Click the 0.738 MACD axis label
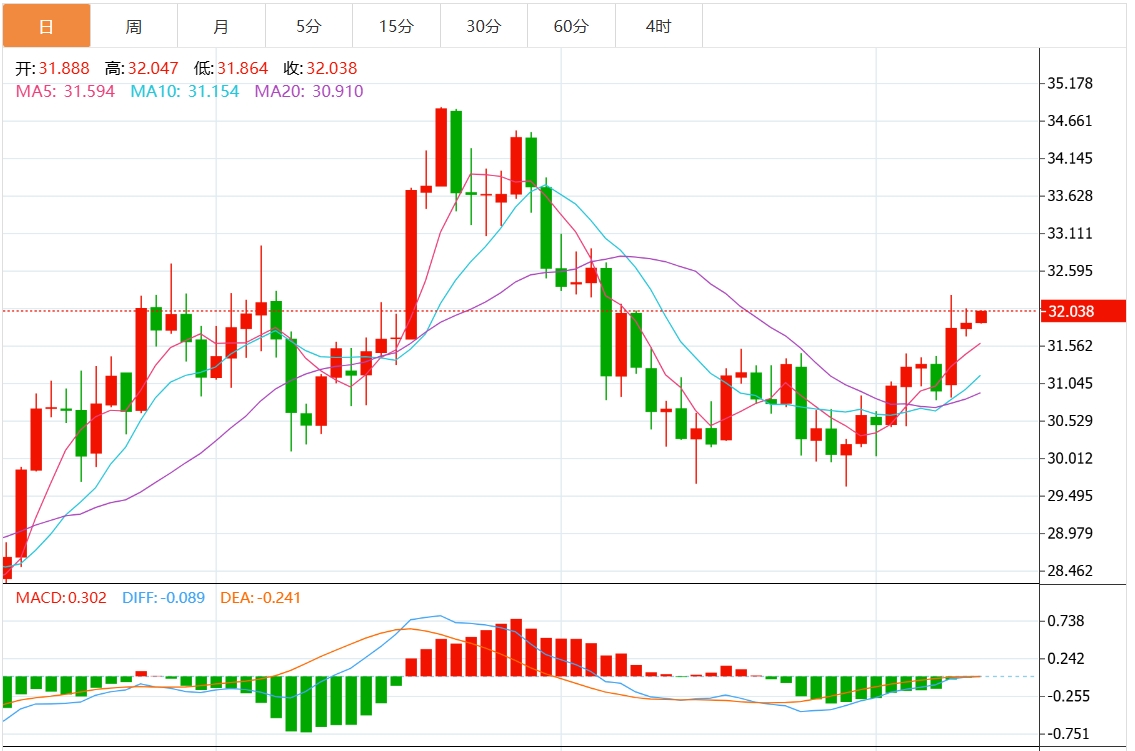 [x=1066, y=621]
